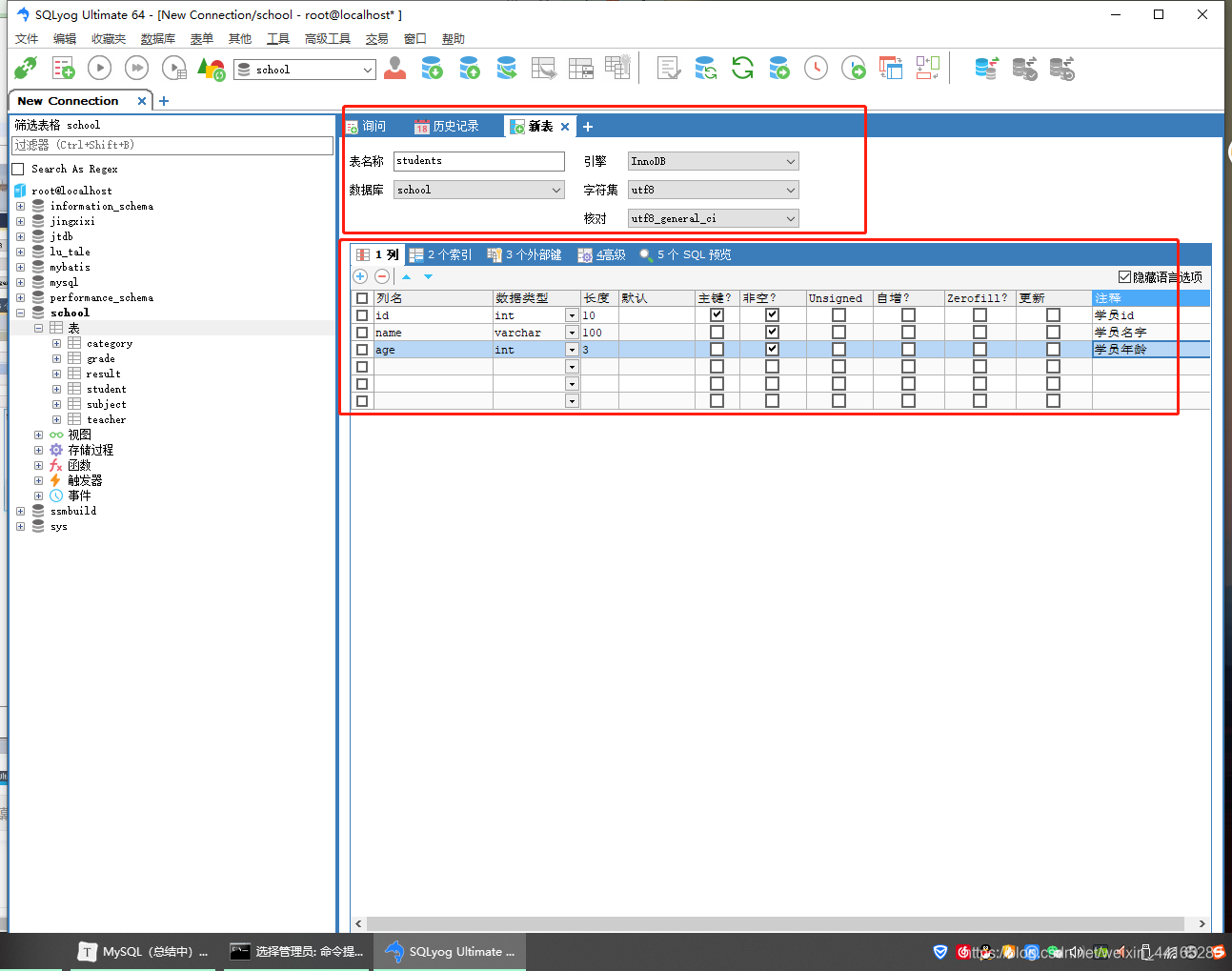This screenshot has width=1232, height=971.
Task: Click the database with green play icon
Action: [x=779, y=68]
